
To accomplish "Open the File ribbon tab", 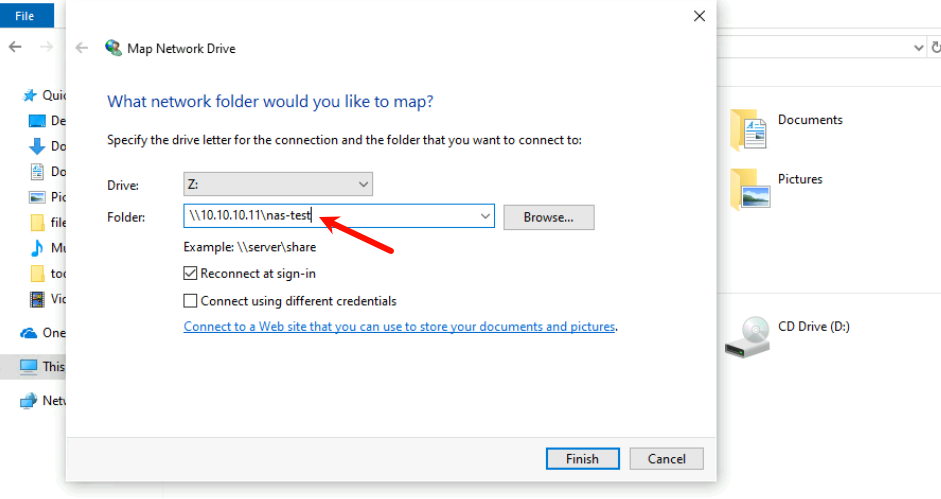I will pyautogui.click(x=25, y=16).
